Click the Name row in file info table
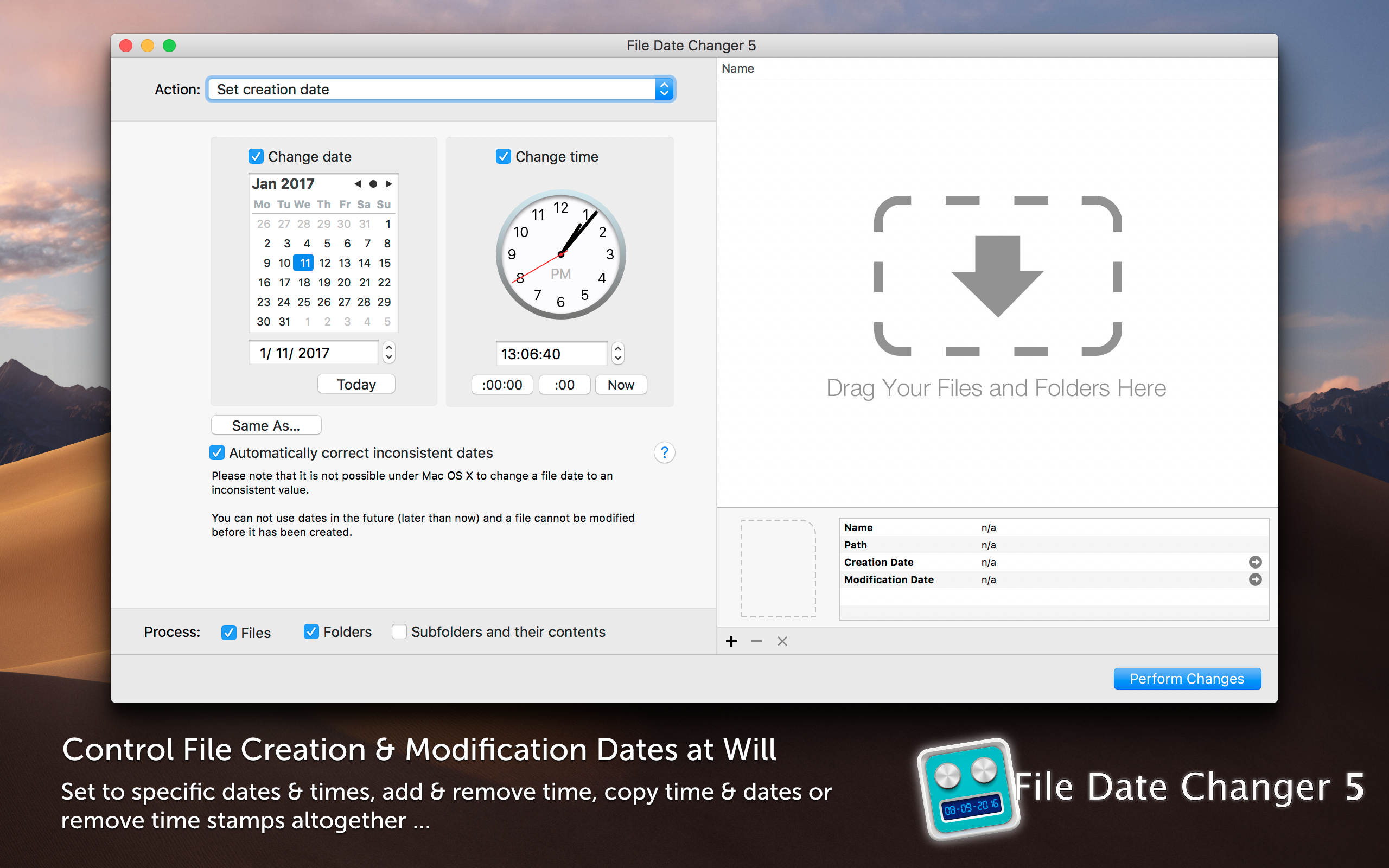 (x=1054, y=527)
